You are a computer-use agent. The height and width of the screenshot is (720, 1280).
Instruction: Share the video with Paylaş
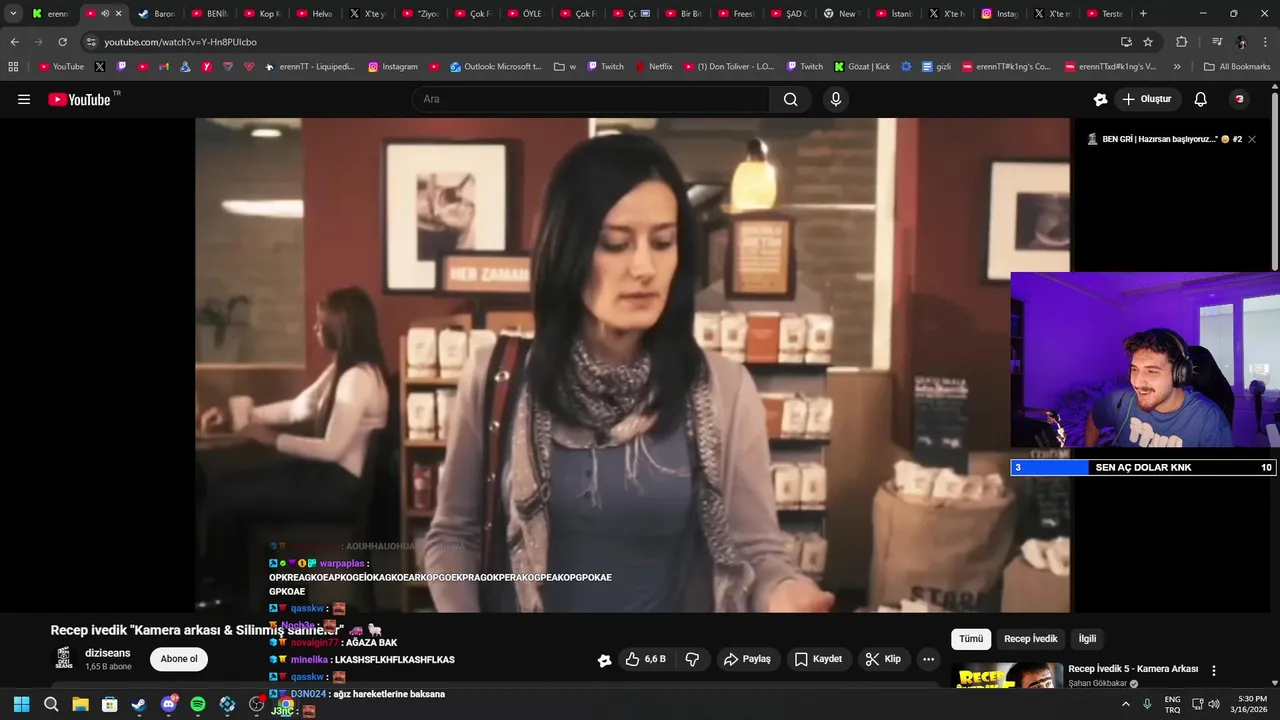point(747,659)
